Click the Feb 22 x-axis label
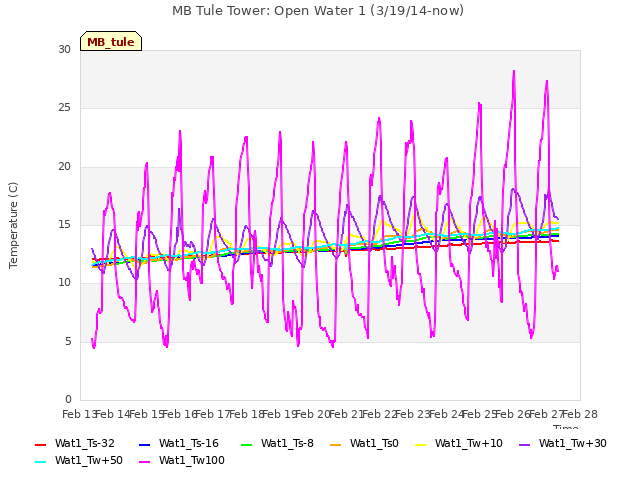The width and height of the screenshot is (640, 480). (380, 414)
